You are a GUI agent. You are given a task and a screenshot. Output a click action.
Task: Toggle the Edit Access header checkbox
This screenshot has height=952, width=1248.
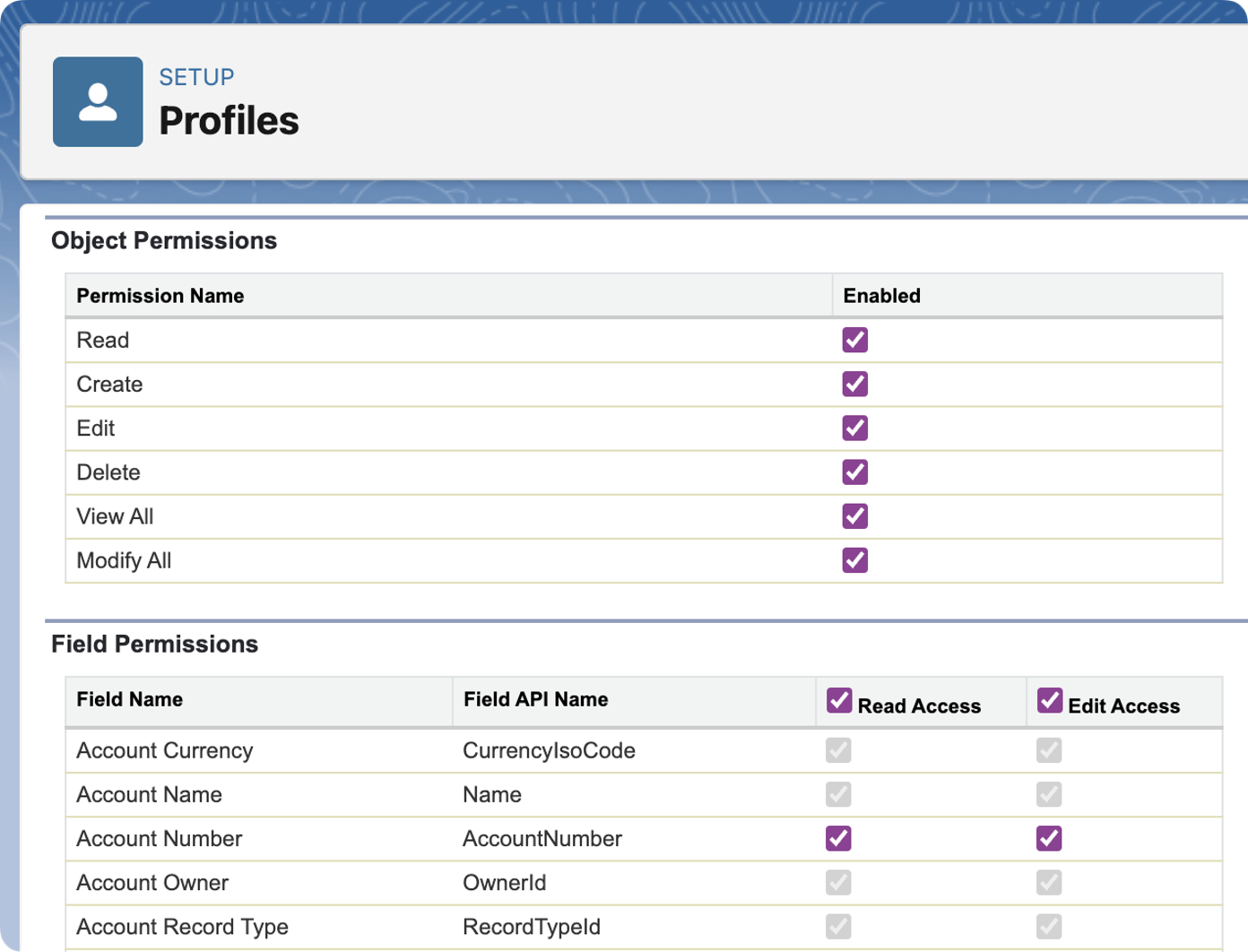(x=1050, y=700)
